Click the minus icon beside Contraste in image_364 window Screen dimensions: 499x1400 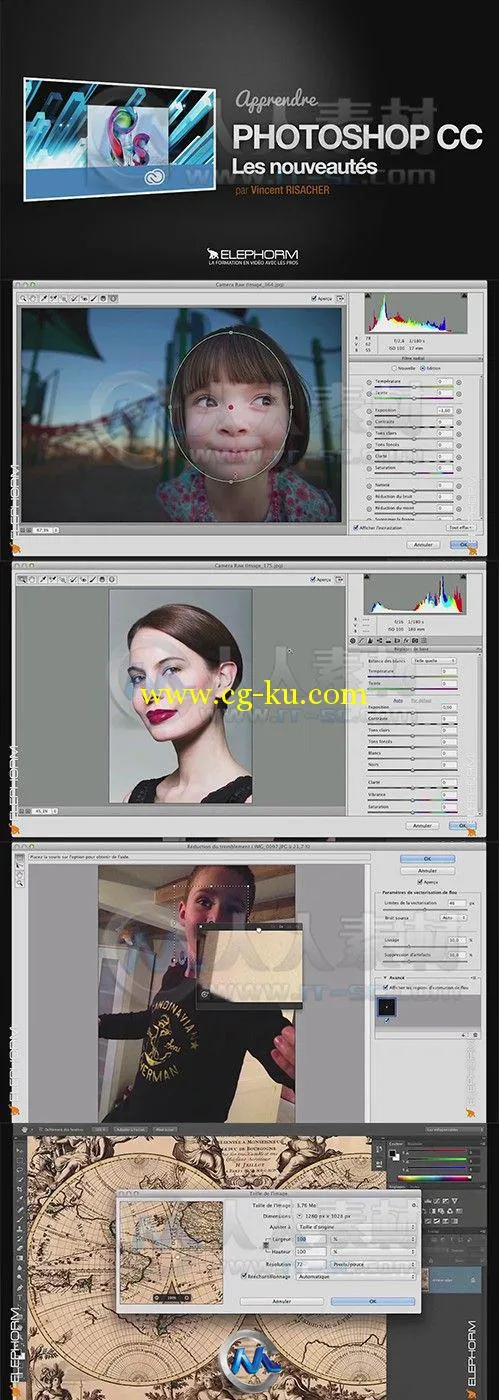pyautogui.click(x=369, y=422)
